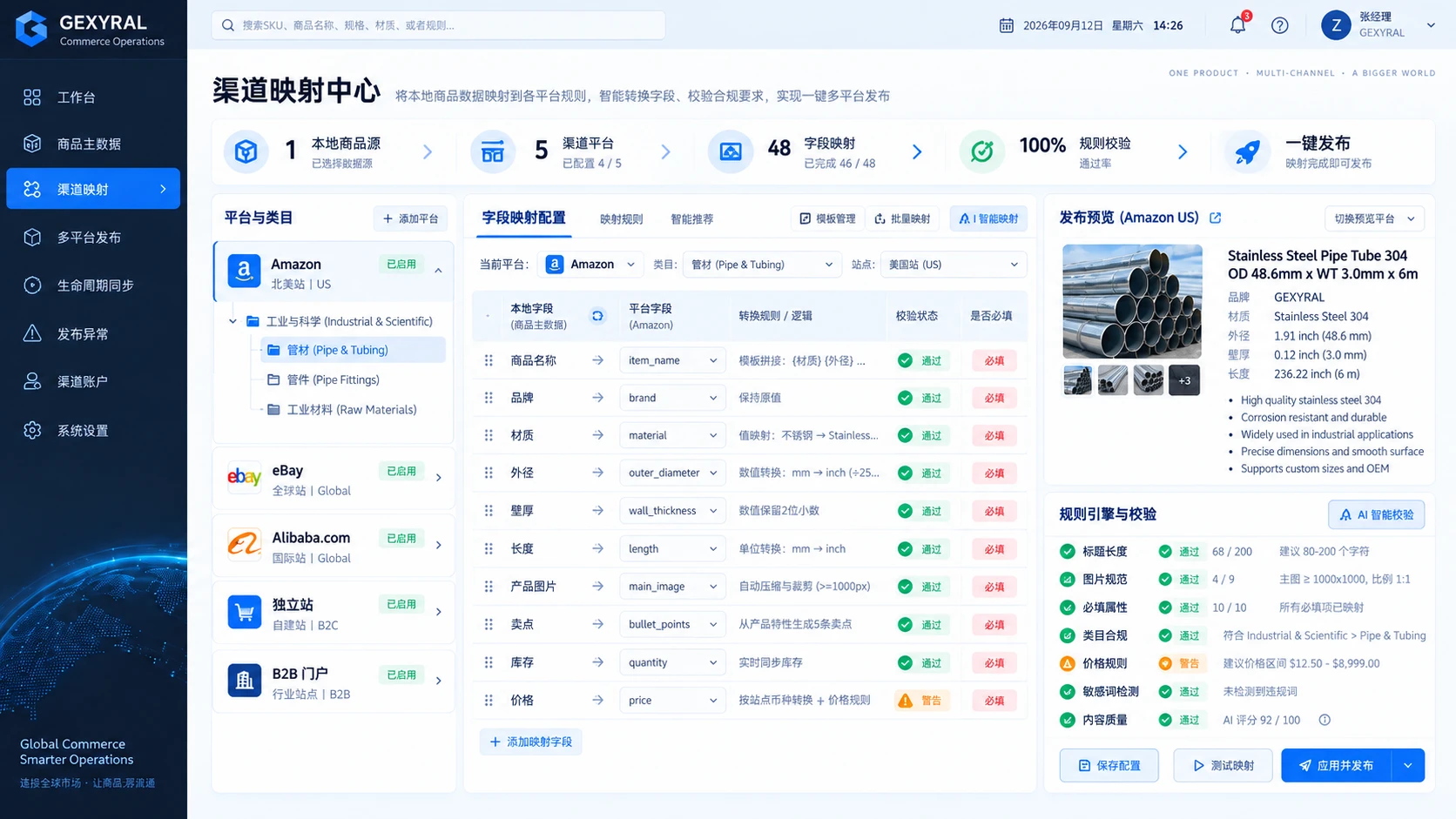Viewport: 1456px width, 819px height.
Task: Open the 站点 美国站 (US) dropdown
Action: 954,265
